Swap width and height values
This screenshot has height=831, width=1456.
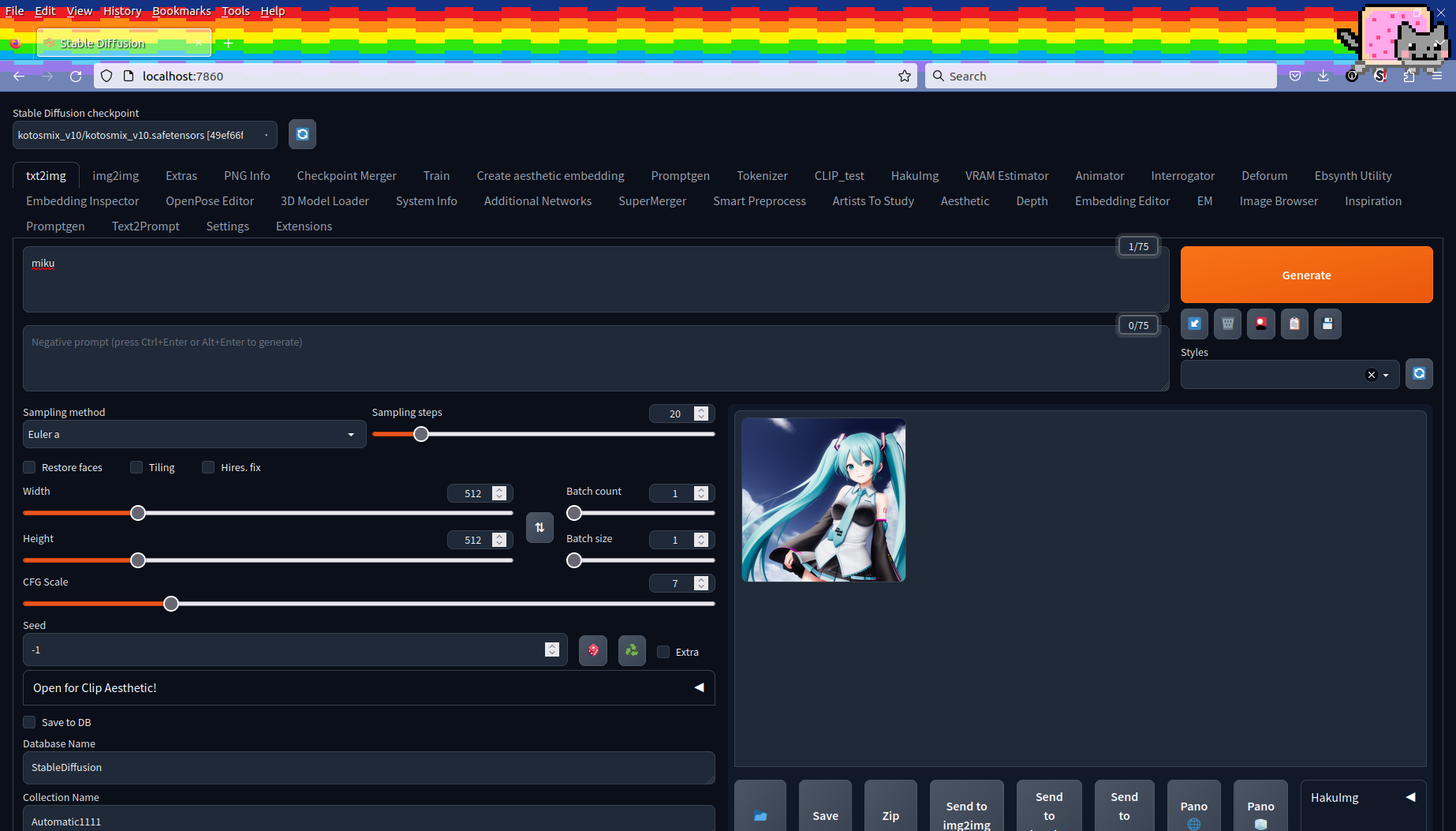point(539,527)
